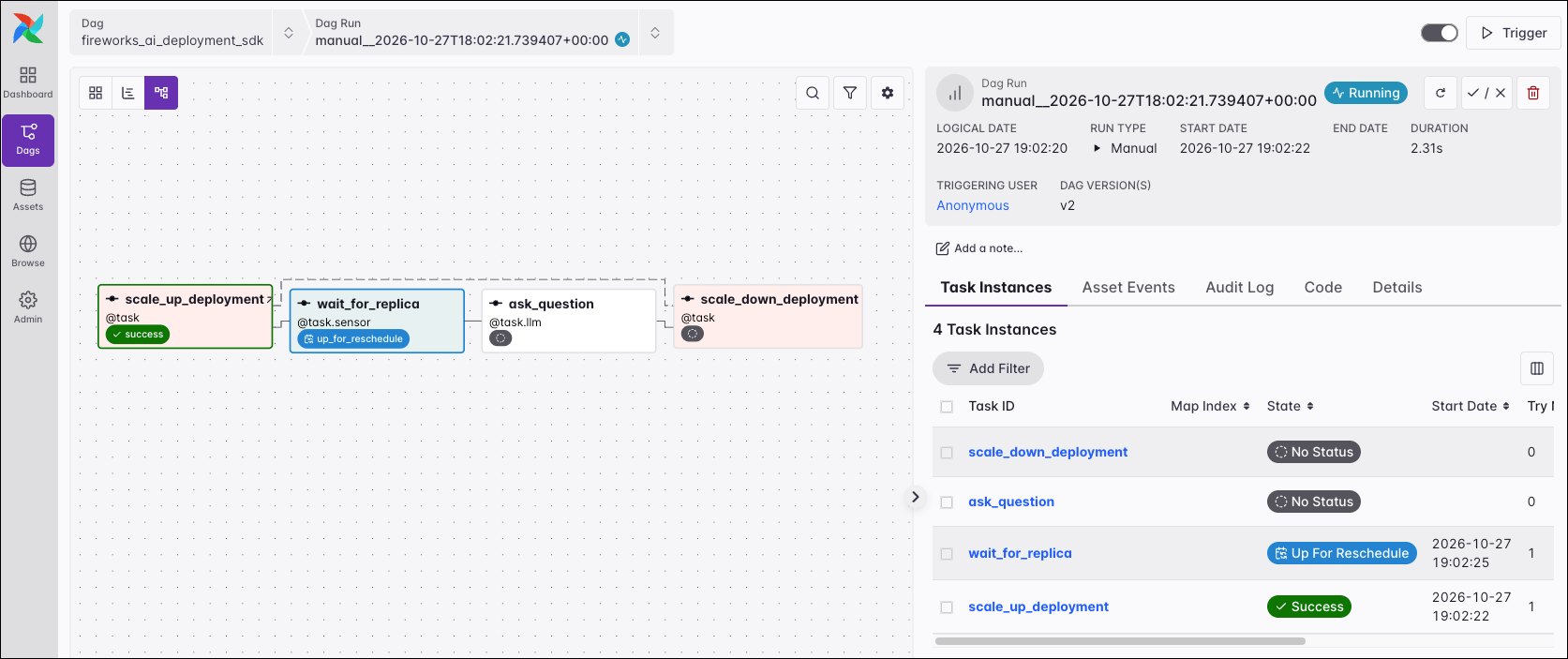Image resolution: width=1568 pixels, height=659 pixels.
Task: Open the Dag Run selector dropdown arrows
Action: [x=655, y=33]
